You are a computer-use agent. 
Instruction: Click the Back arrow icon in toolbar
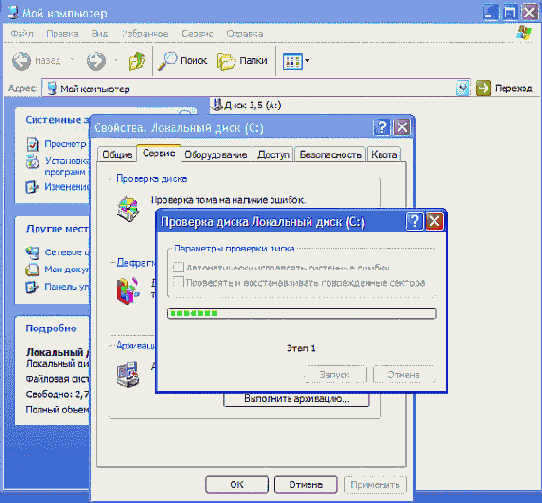pos(21,61)
